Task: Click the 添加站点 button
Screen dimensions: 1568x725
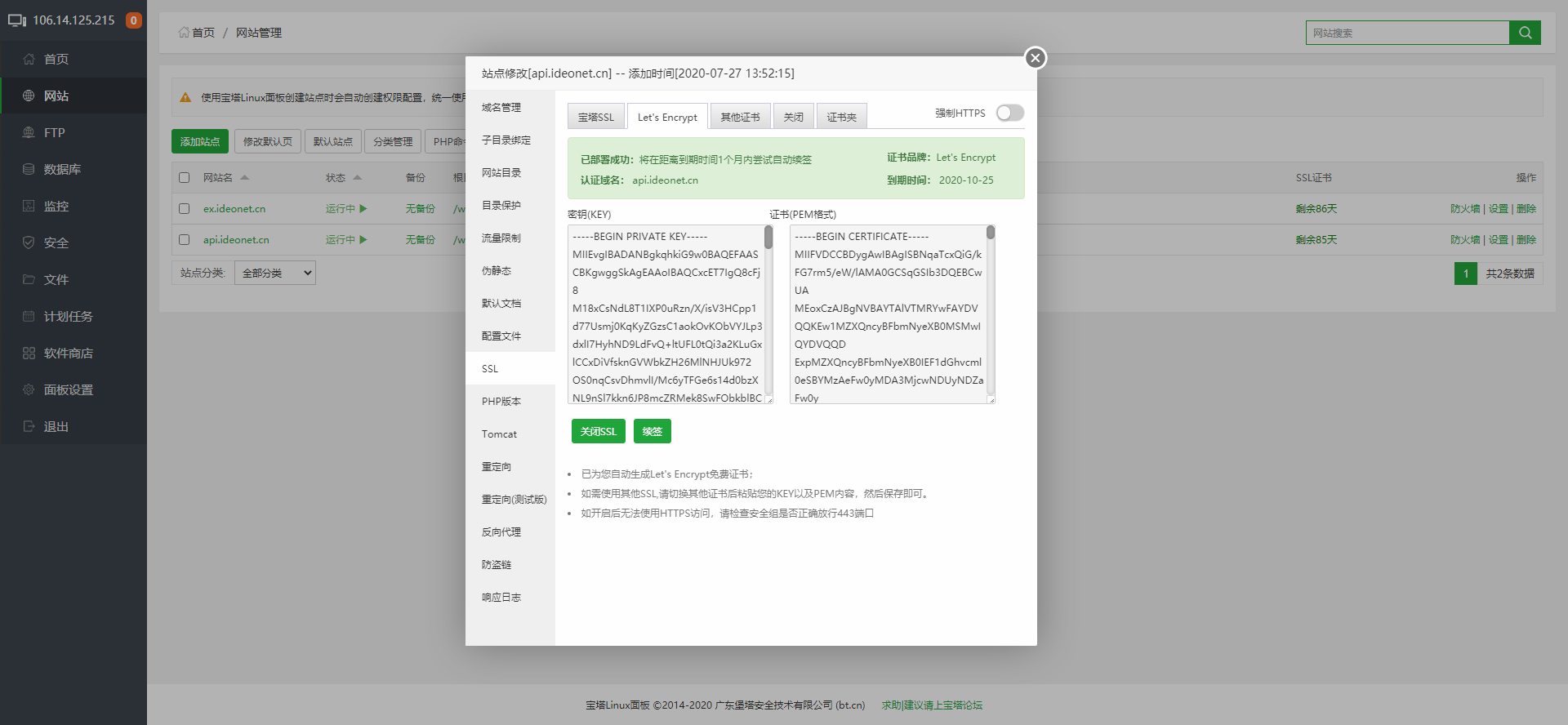Action: click(200, 141)
